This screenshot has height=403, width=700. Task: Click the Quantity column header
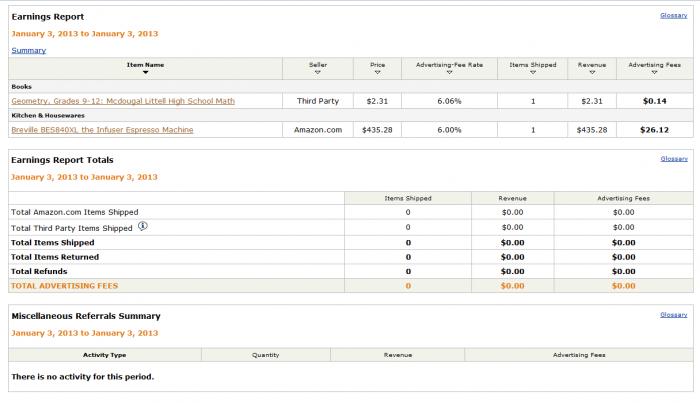click(x=265, y=354)
